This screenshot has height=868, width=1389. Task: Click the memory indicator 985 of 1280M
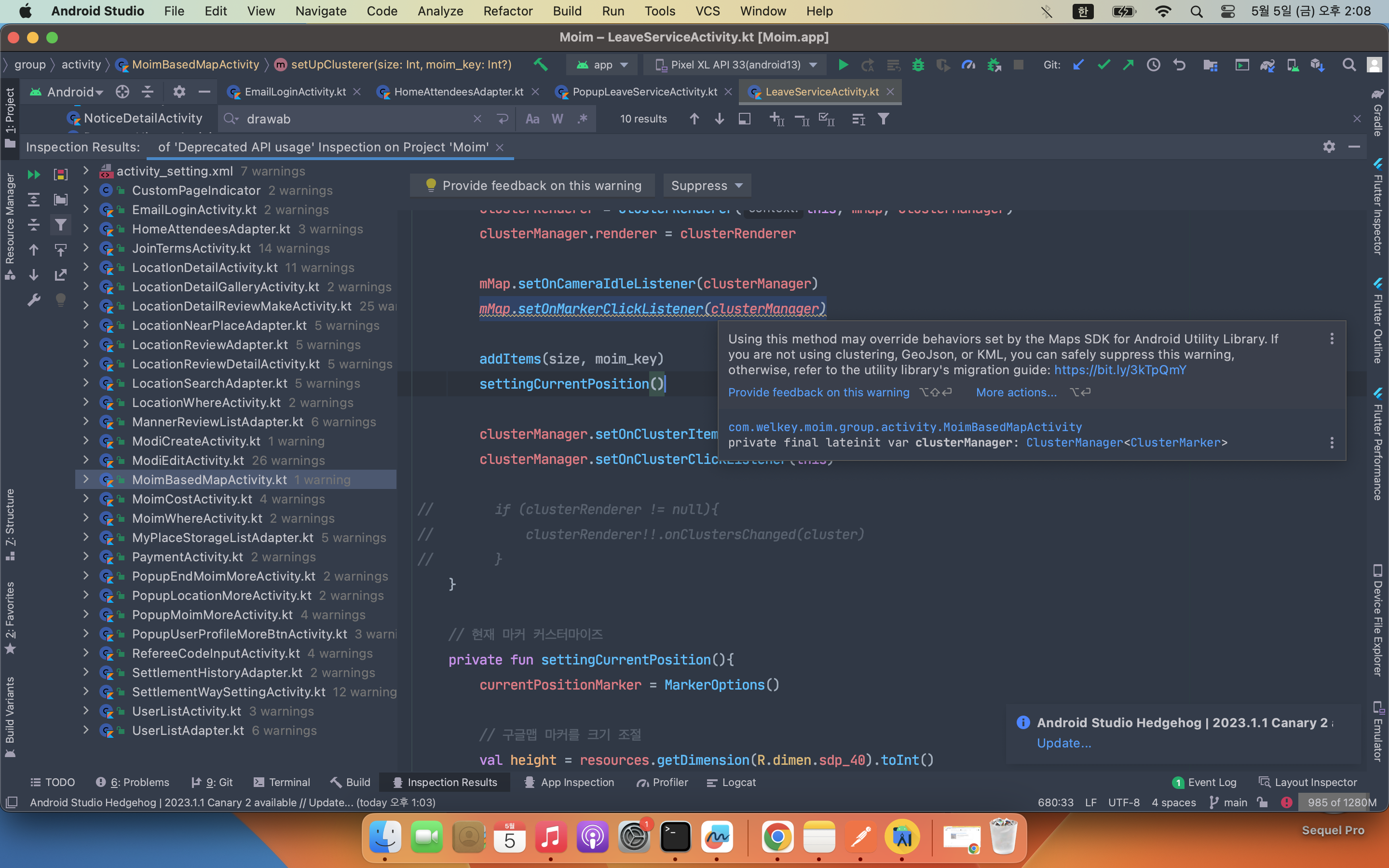point(1341,802)
